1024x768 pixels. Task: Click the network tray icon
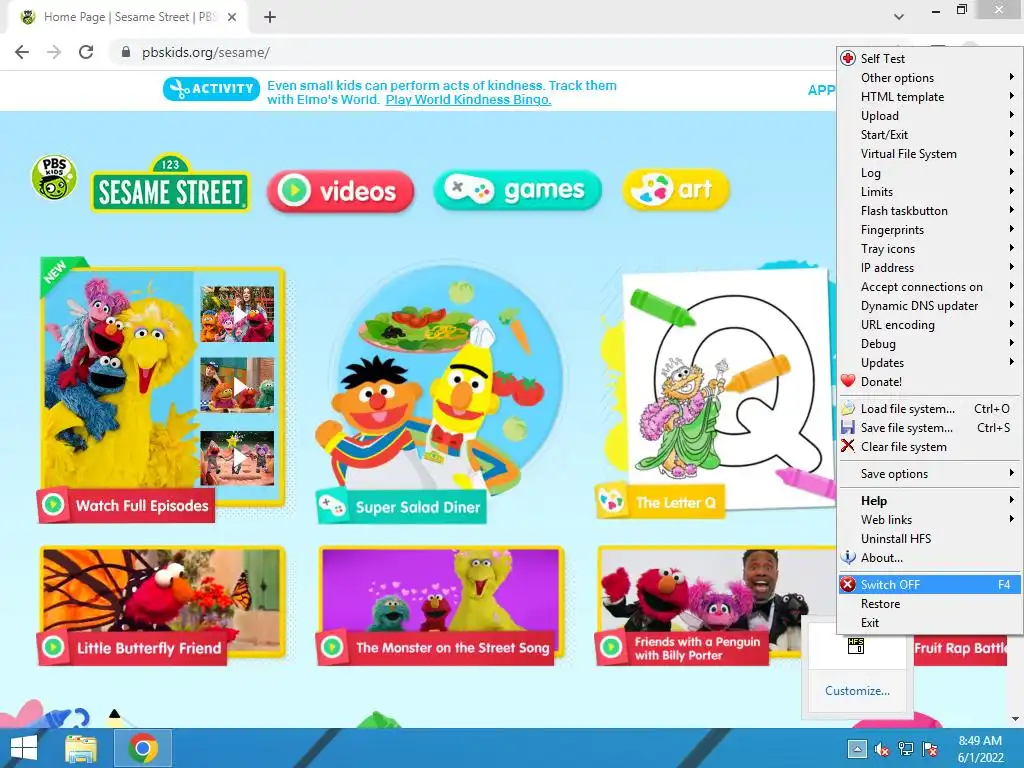(x=906, y=749)
